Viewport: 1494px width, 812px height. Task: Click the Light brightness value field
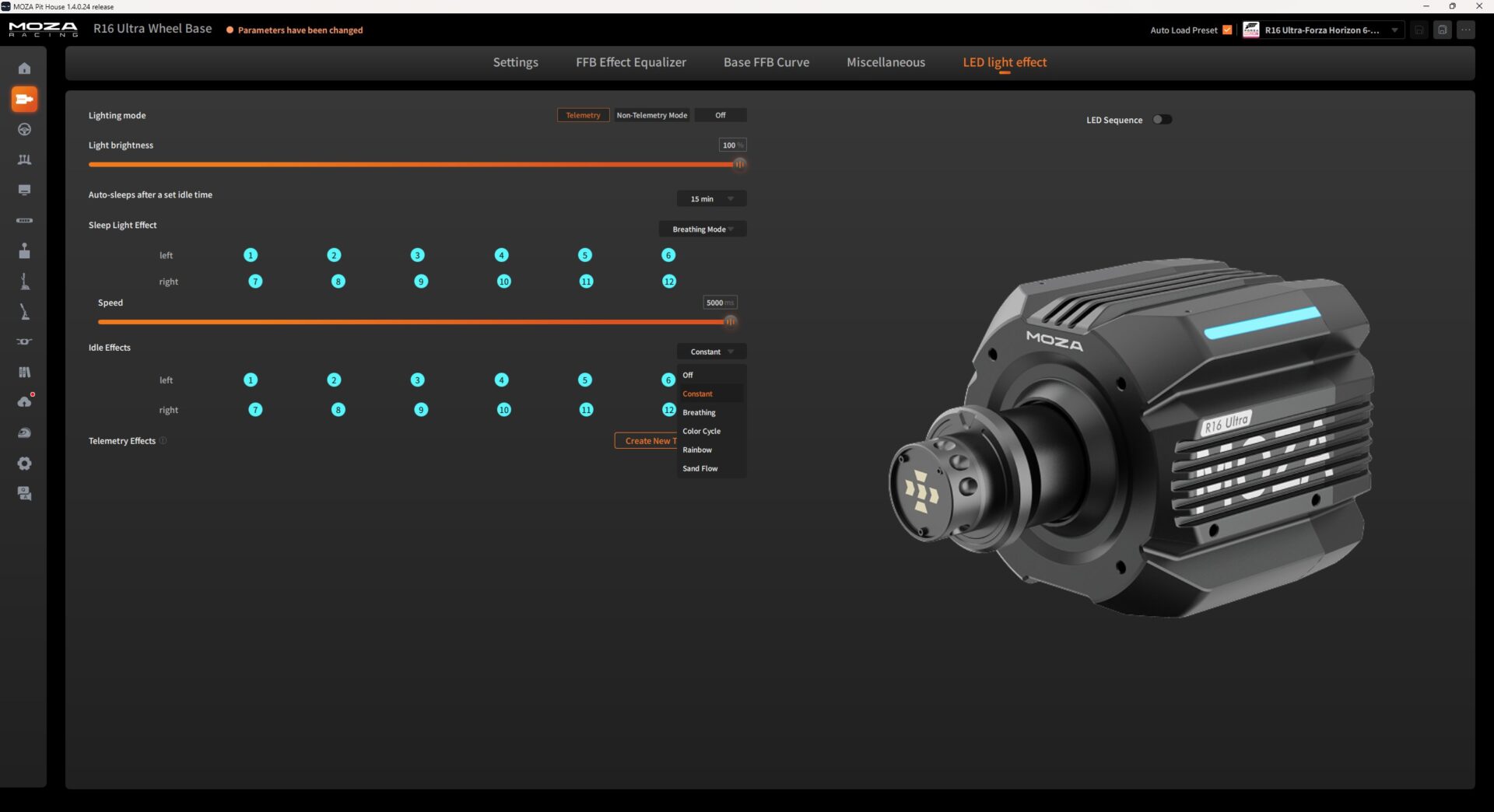[x=732, y=145]
